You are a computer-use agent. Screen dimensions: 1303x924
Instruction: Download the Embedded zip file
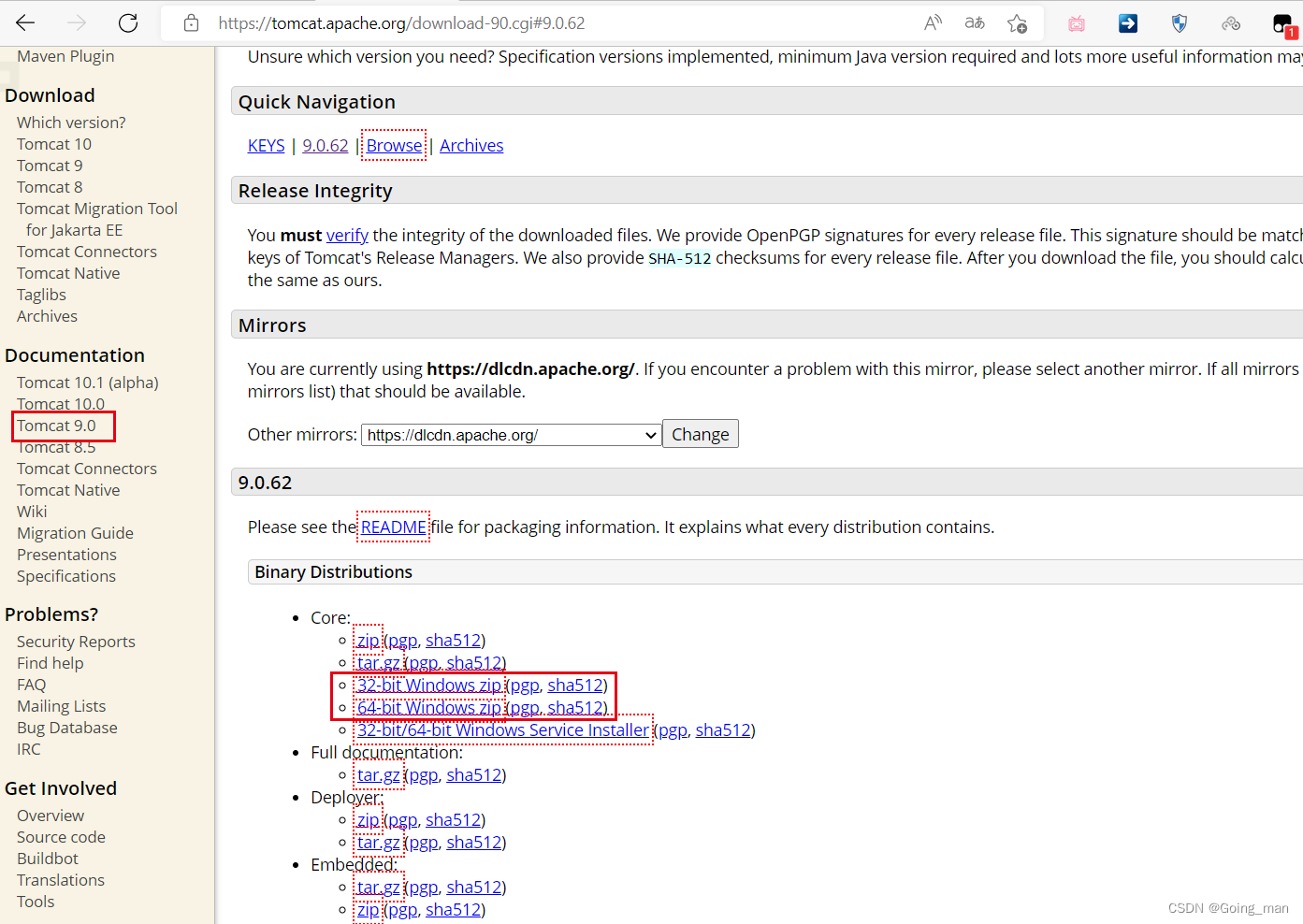(368, 910)
